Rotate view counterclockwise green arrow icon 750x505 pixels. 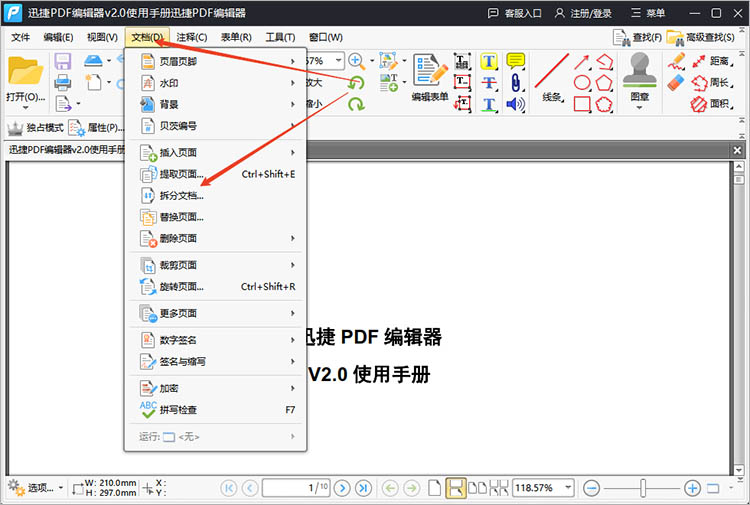click(x=356, y=83)
